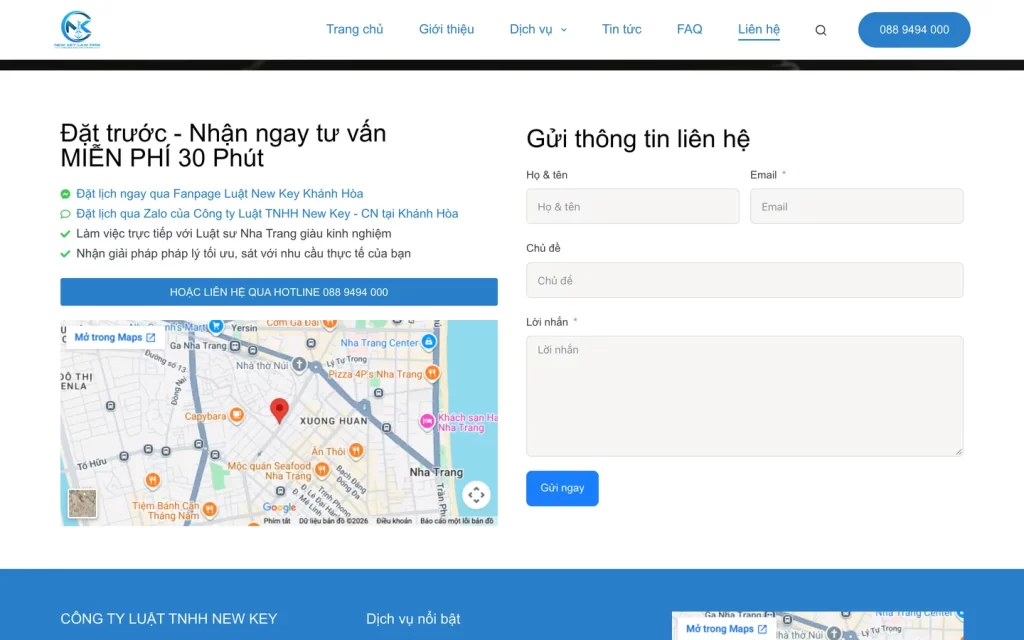
Task: Open the Dịch vụ menu item
Action: coord(531,29)
